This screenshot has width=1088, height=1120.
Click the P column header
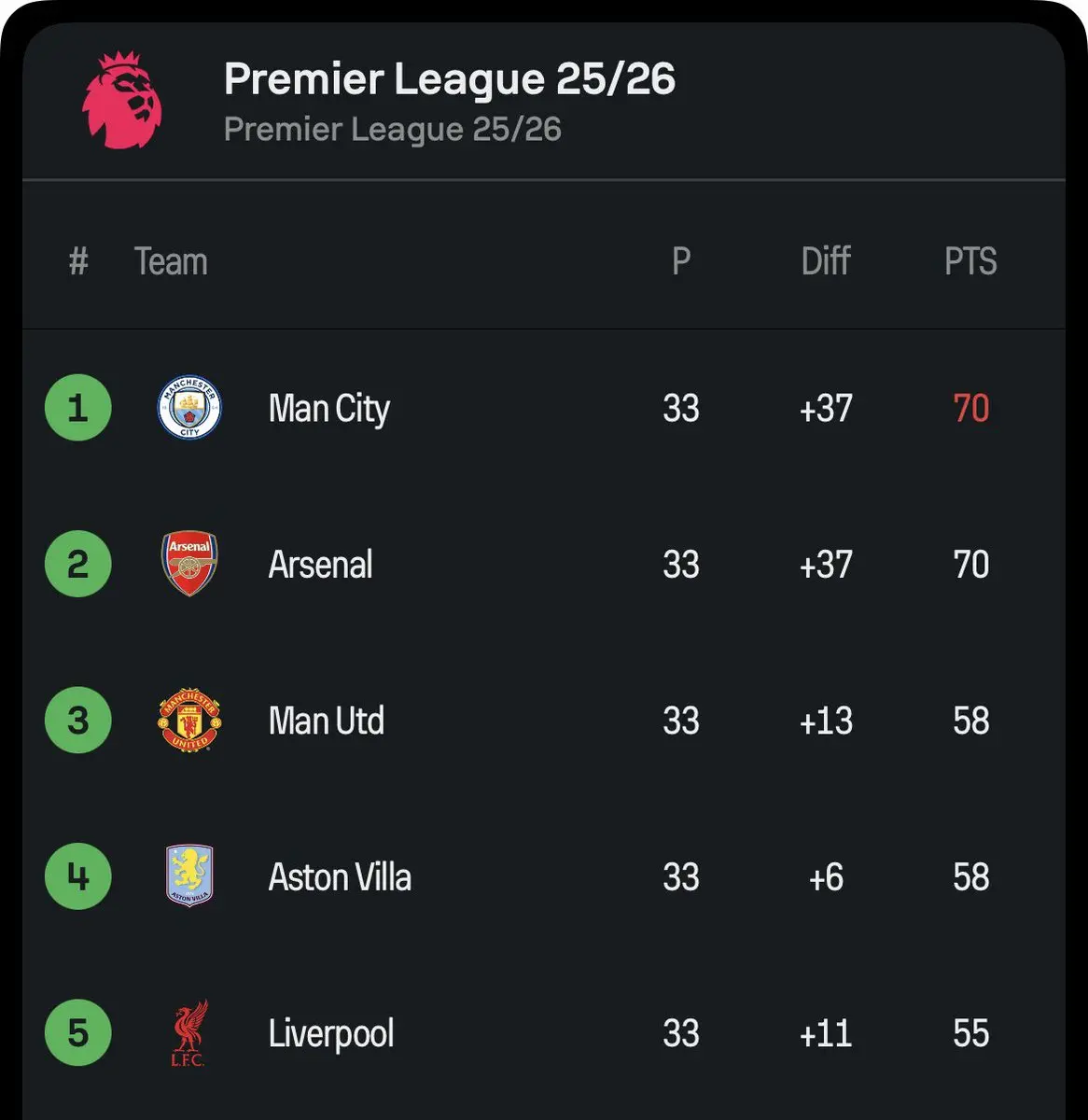(x=681, y=261)
